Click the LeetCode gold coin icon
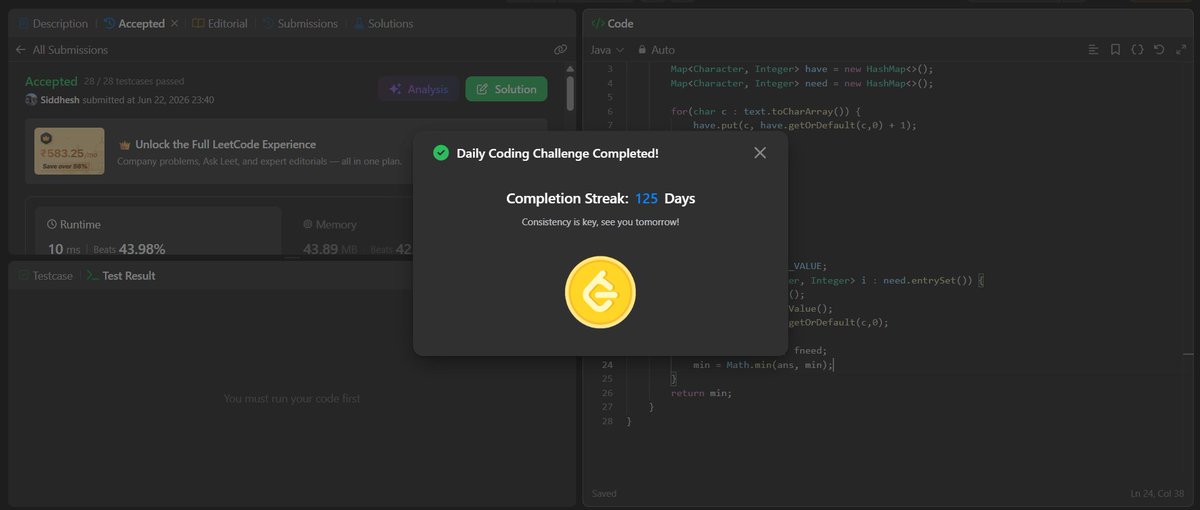This screenshot has height=510, width=1200. point(600,292)
